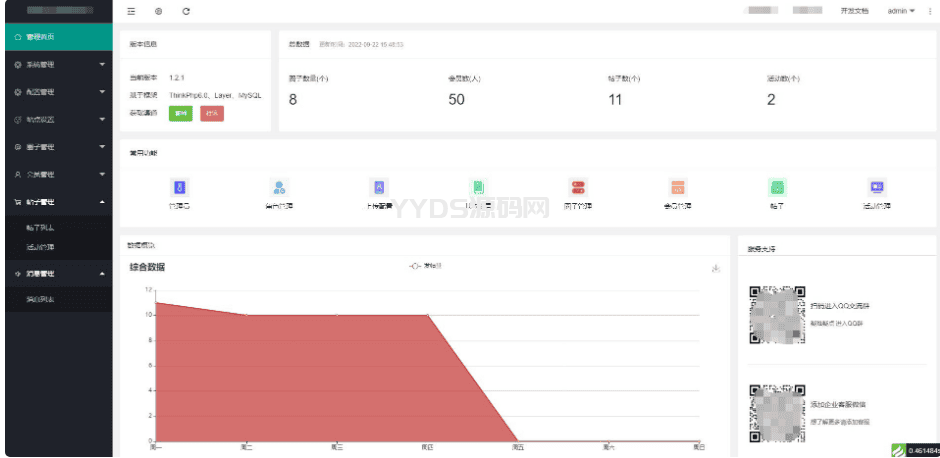The width and height of the screenshot is (940, 458).
Task: Collapse the 消息管理 sidebar menu arrow
Action: coord(102,273)
